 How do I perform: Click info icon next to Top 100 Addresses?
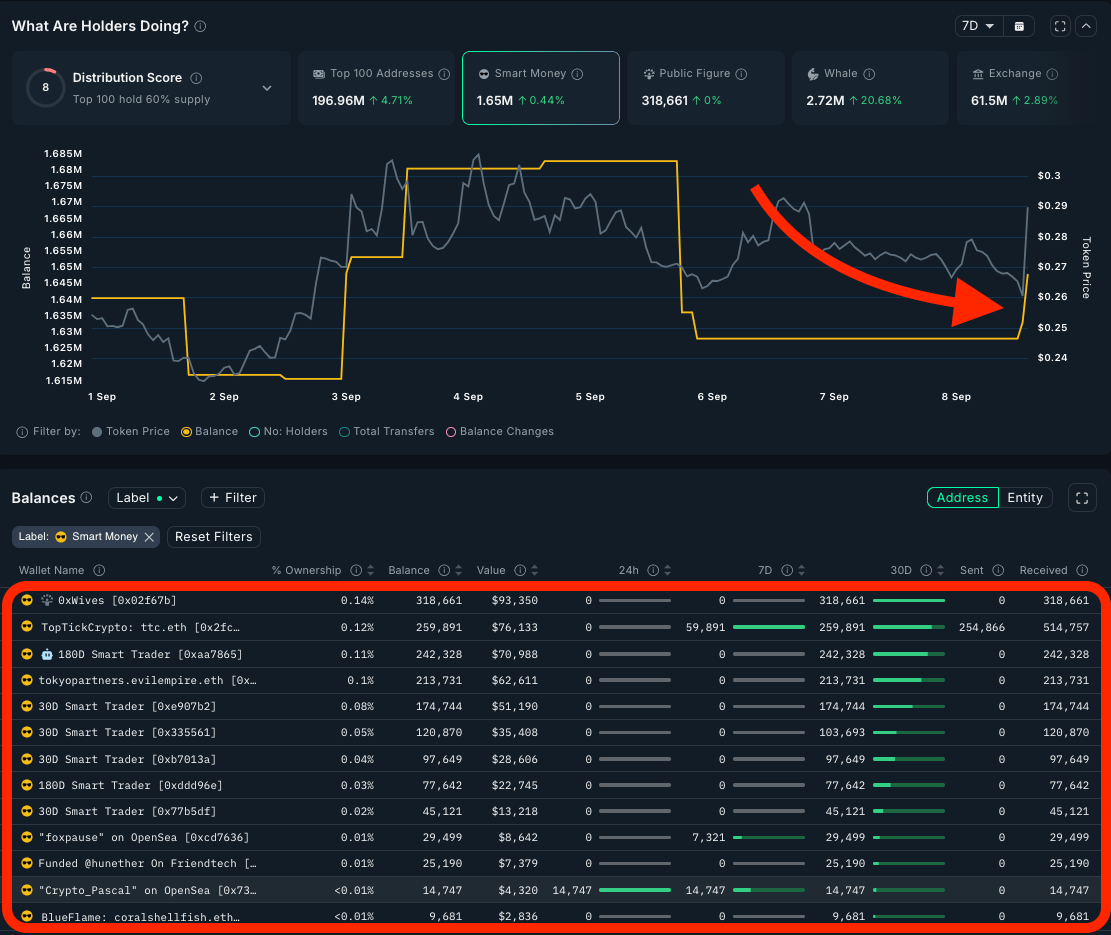[x=444, y=74]
